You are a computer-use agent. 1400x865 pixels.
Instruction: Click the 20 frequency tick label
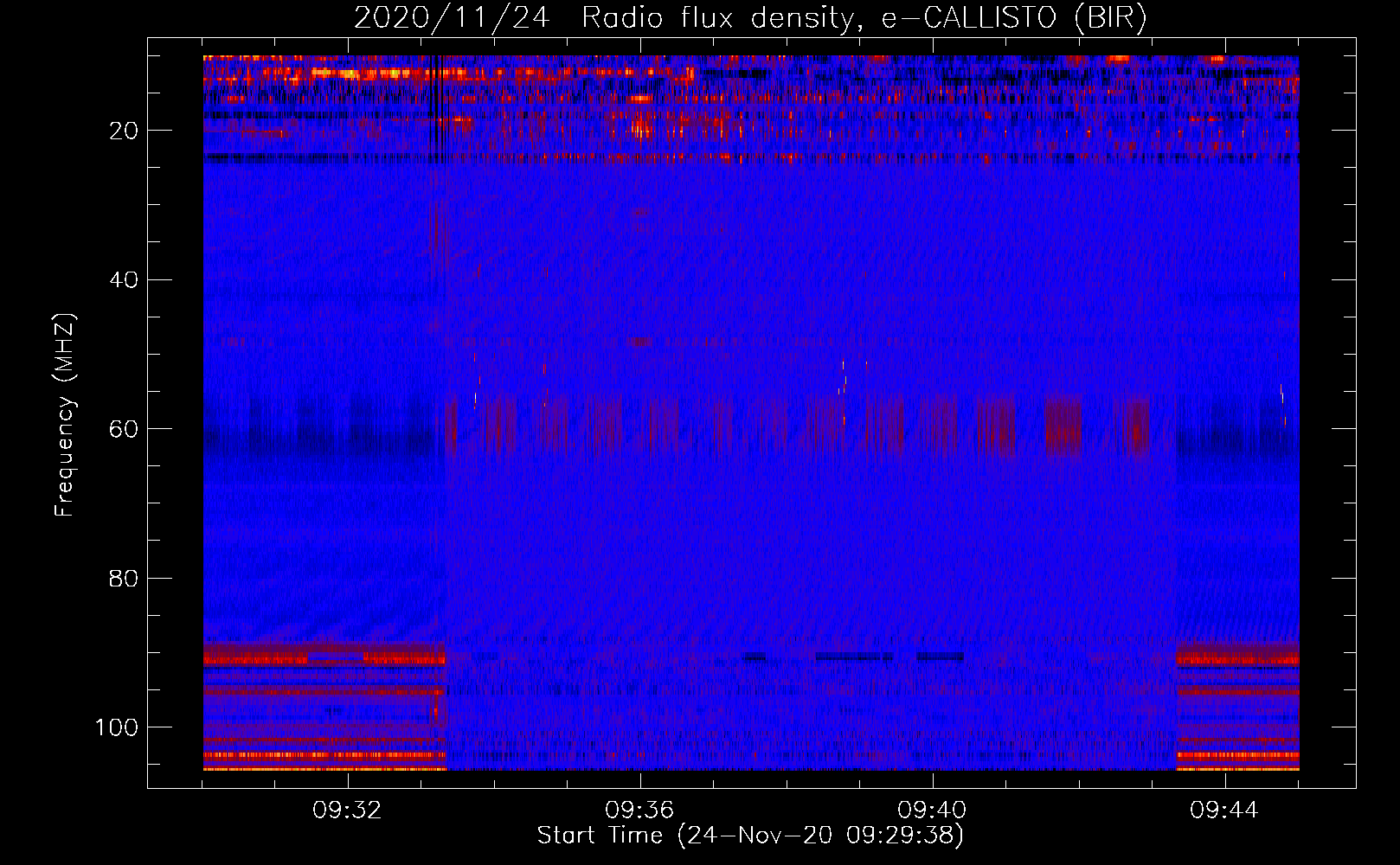point(125,131)
